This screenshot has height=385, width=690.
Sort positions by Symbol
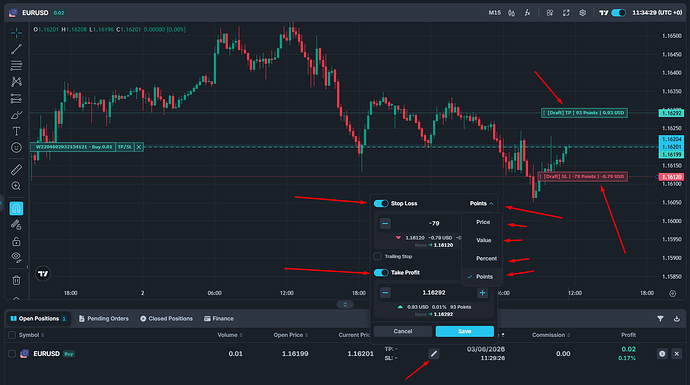click(x=31, y=335)
